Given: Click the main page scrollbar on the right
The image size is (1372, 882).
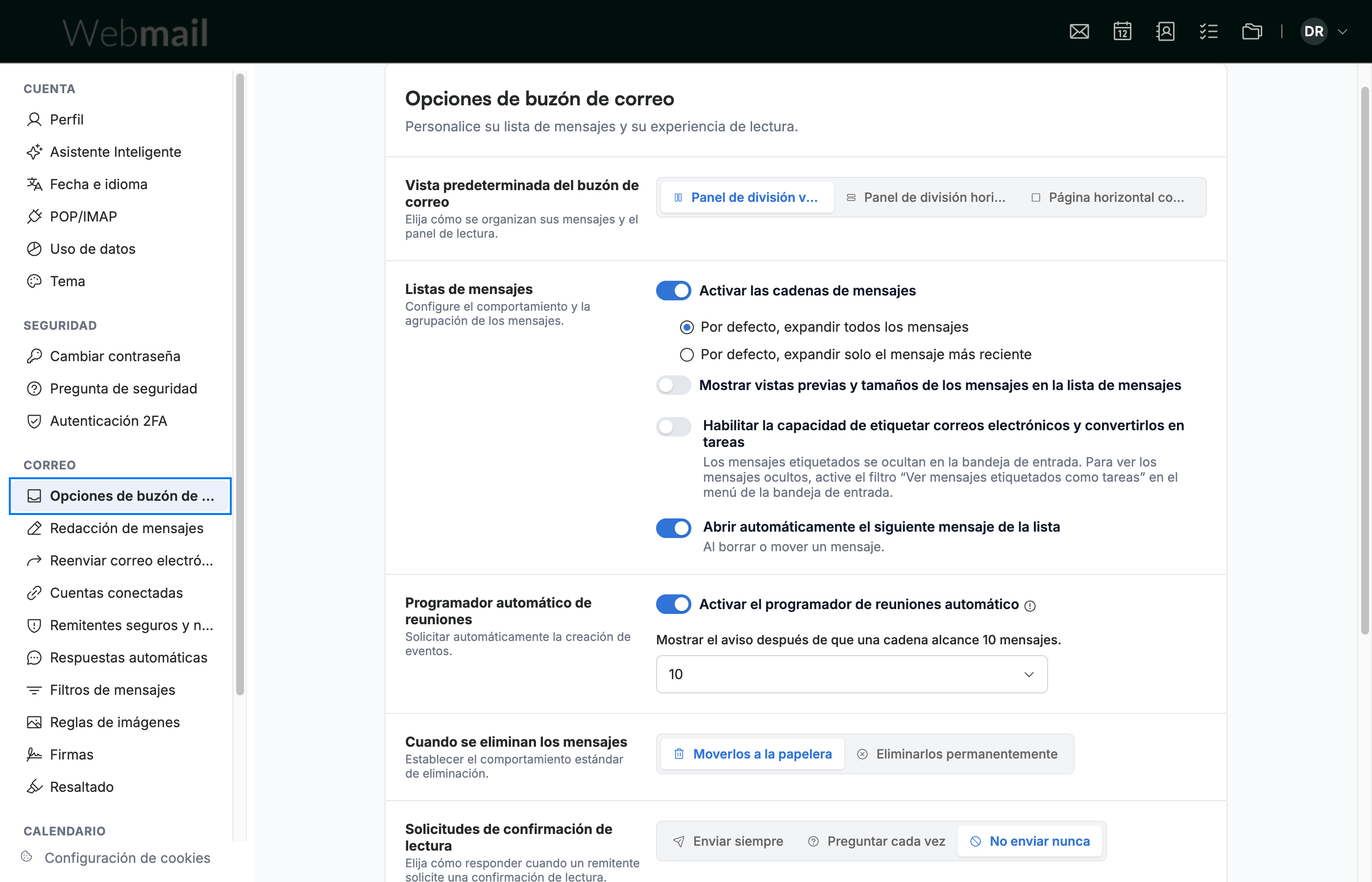Looking at the screenshot, I should (x=1365, y=361).
